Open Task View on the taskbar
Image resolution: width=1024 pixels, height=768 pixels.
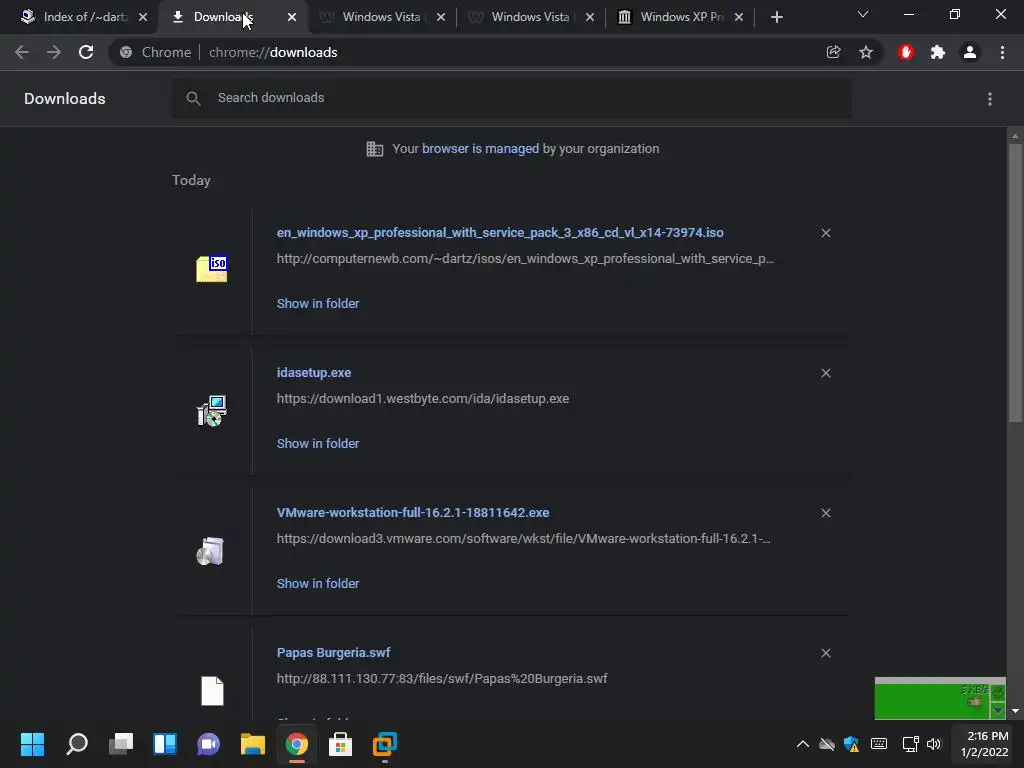tap(121, 744)
